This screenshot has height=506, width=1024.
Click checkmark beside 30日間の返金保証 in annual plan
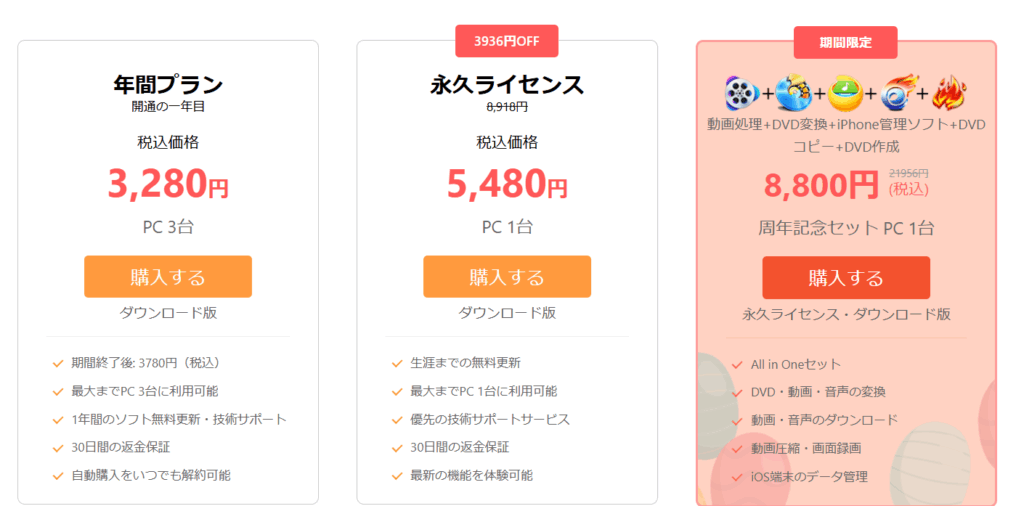(57, 448)
